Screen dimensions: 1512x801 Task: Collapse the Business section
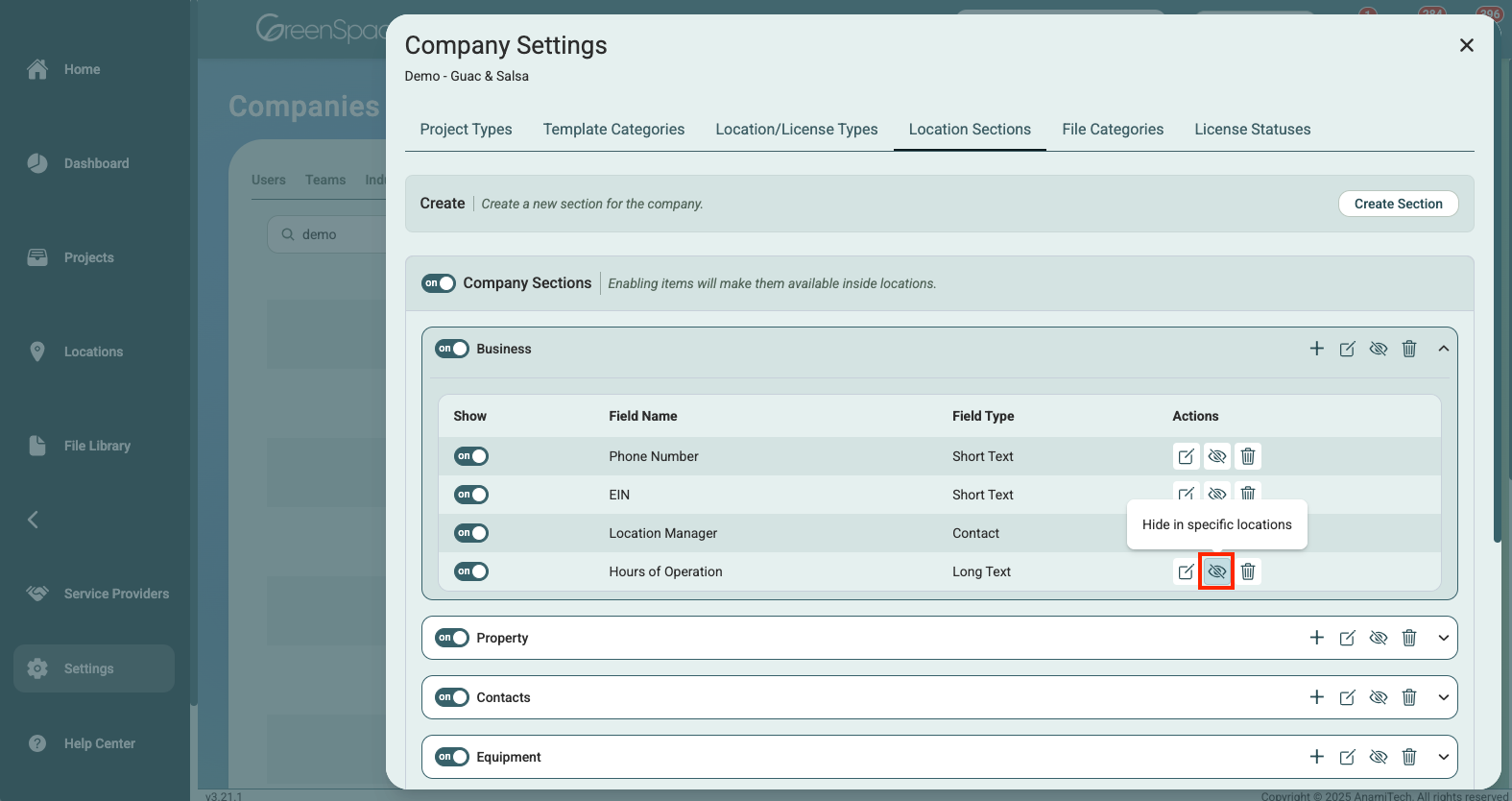tap(1443, 349)
